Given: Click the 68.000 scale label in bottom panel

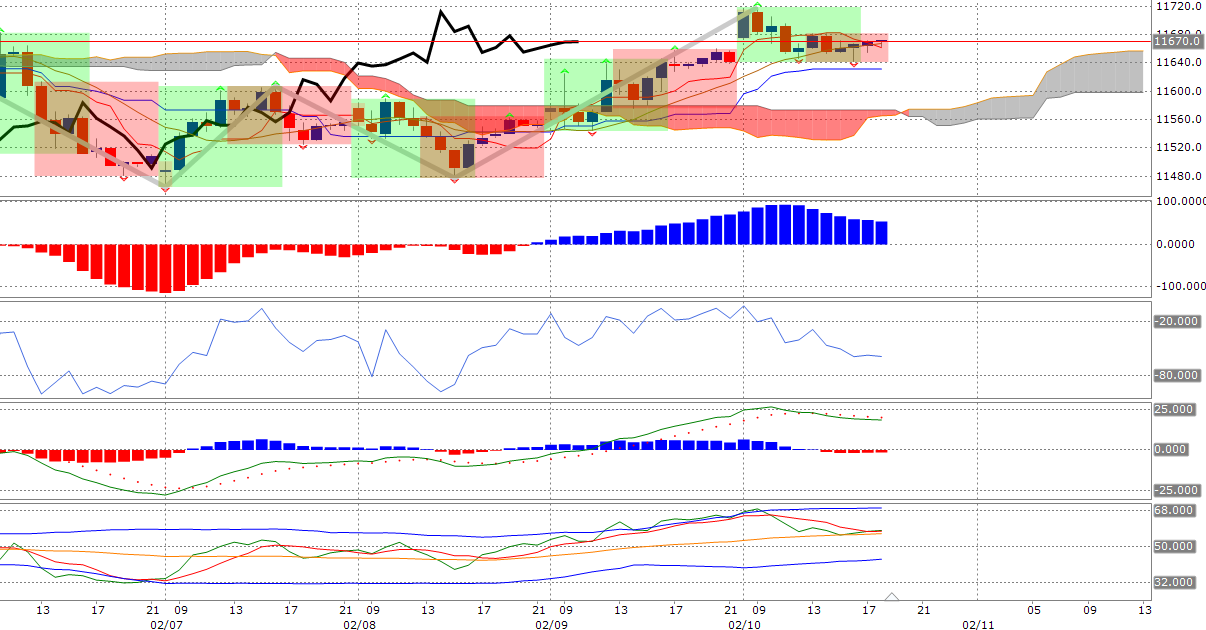Looking at the screenshot, I should point(1174,511).
